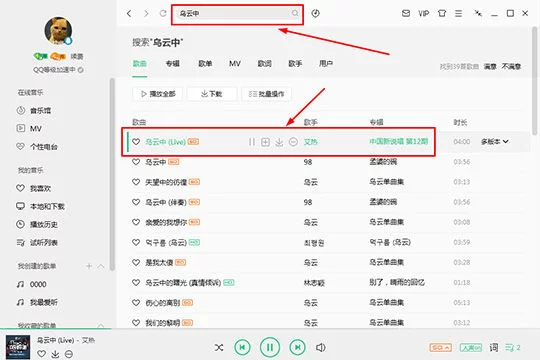Switch to 歌词 tab
Viewport: 540px width, 360px height.
coord(265,63)
